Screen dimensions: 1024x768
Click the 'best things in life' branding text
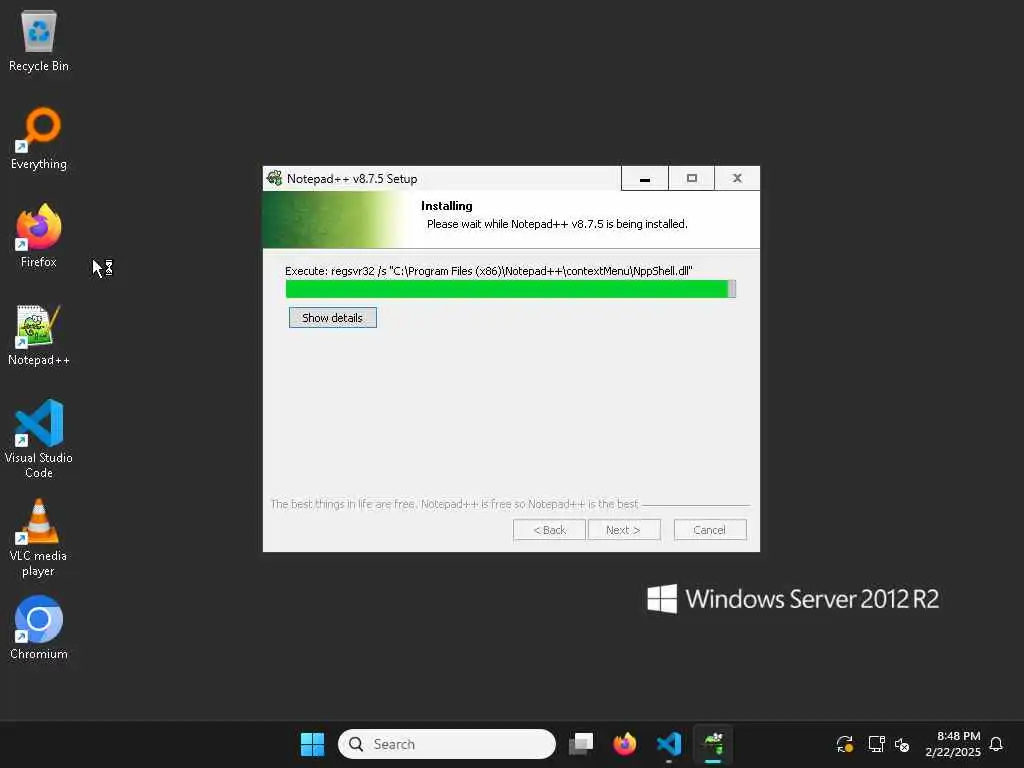click(x=455, y=504)
